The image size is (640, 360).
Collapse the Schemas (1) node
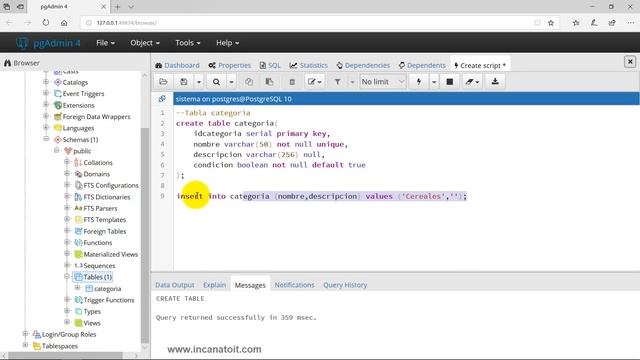46,139
